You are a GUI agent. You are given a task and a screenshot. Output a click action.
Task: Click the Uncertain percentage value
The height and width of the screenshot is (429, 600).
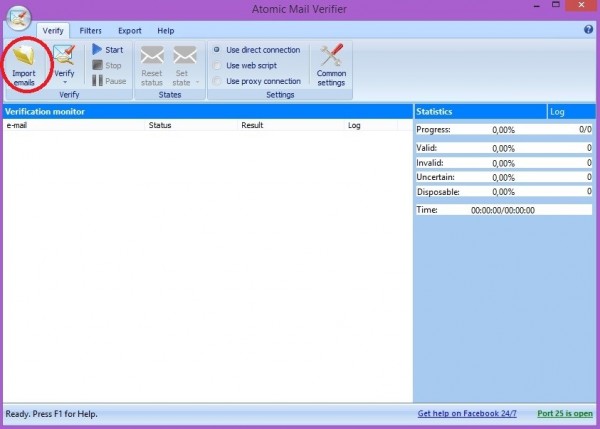click(504, 178)
